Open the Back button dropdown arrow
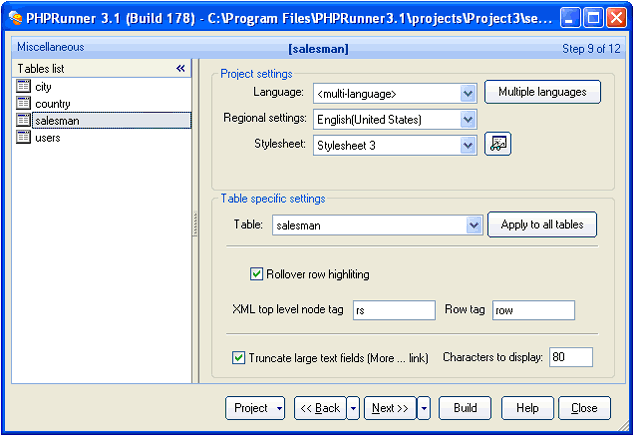Viewport: 634px width, 435px height. point(353,408)
